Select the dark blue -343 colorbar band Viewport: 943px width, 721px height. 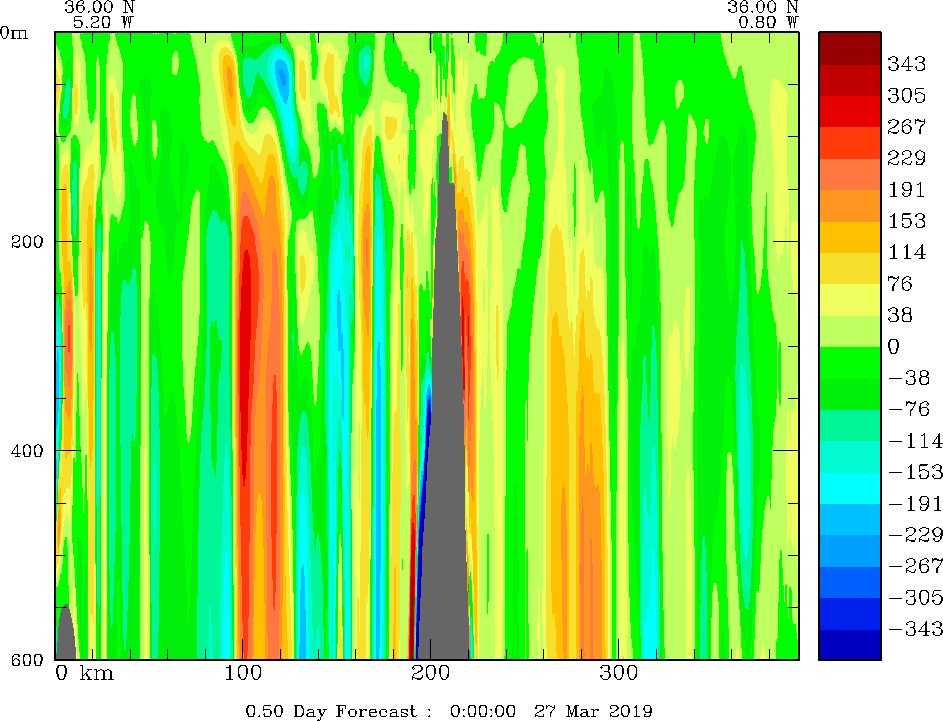850,645
